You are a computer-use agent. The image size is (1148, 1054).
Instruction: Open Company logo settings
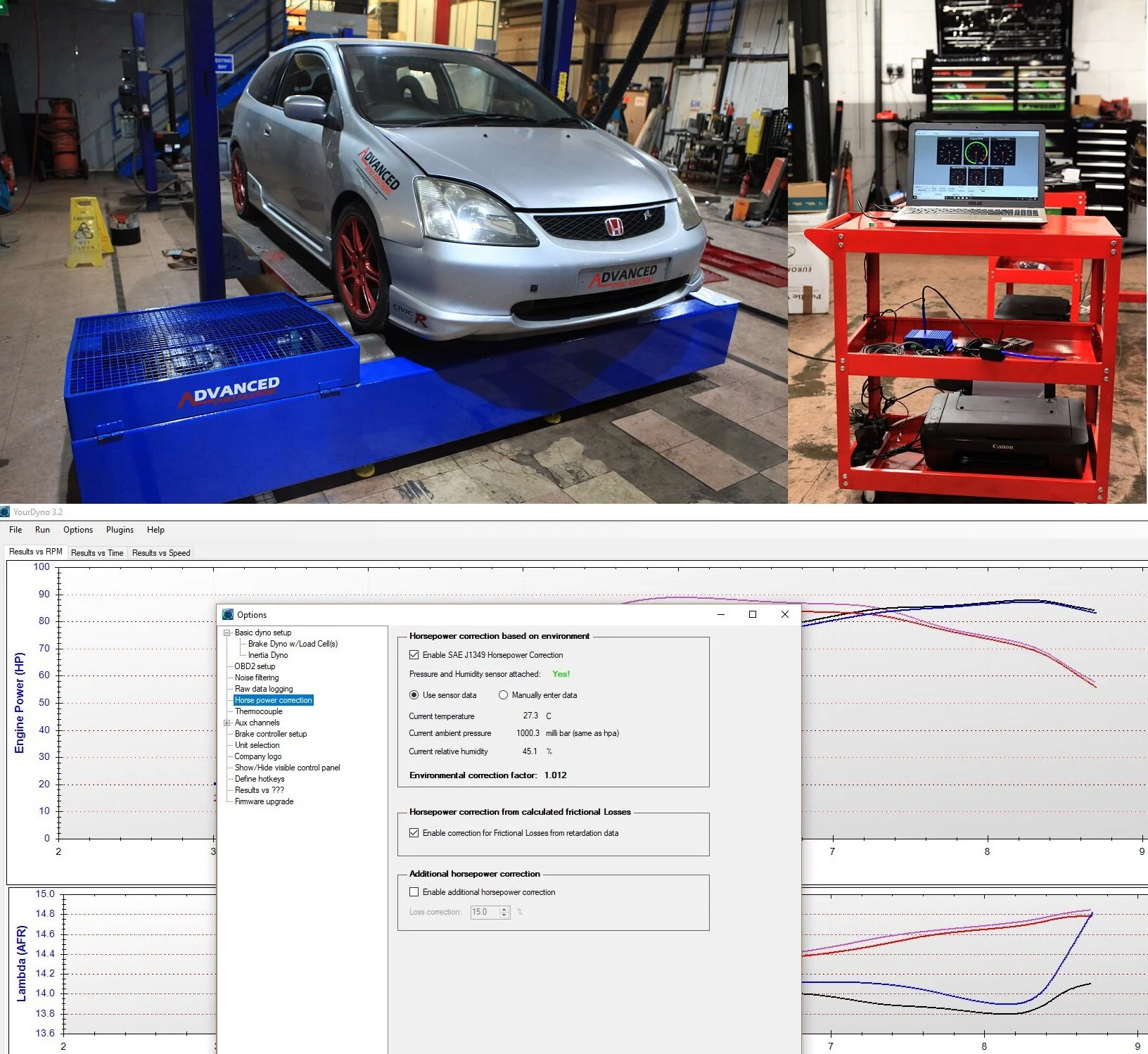[258, 756]
